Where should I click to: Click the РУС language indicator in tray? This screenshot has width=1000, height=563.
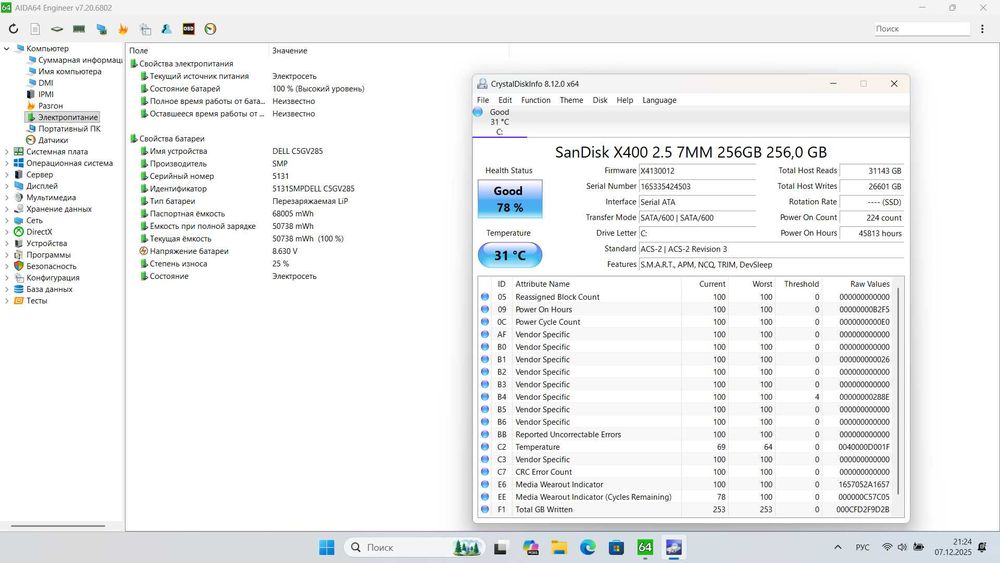point(862,547)
